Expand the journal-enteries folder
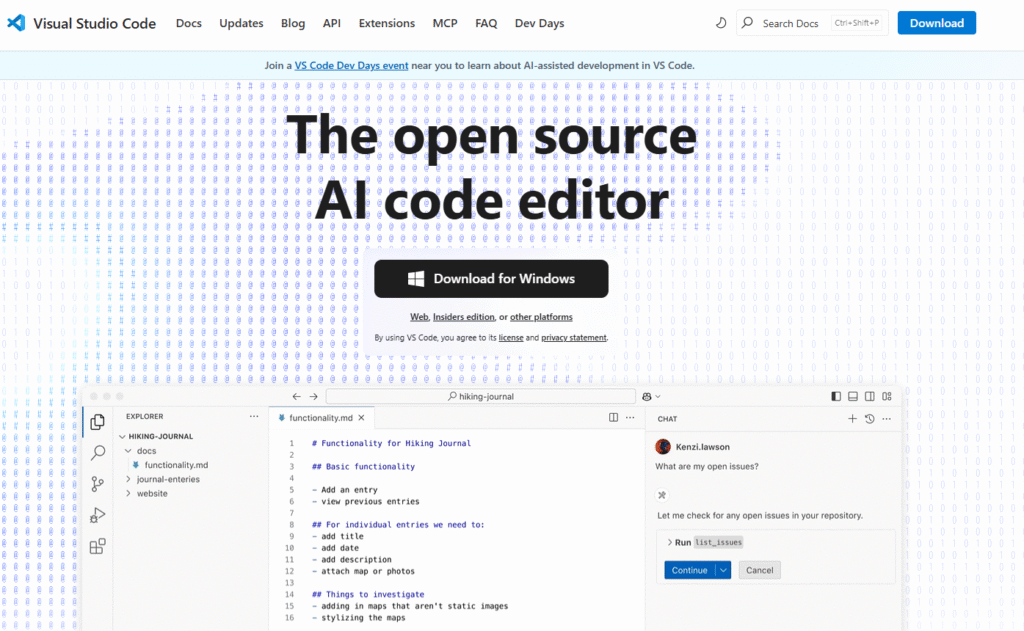The height and width of the screenshot is (631, 1024). (129, 479)
